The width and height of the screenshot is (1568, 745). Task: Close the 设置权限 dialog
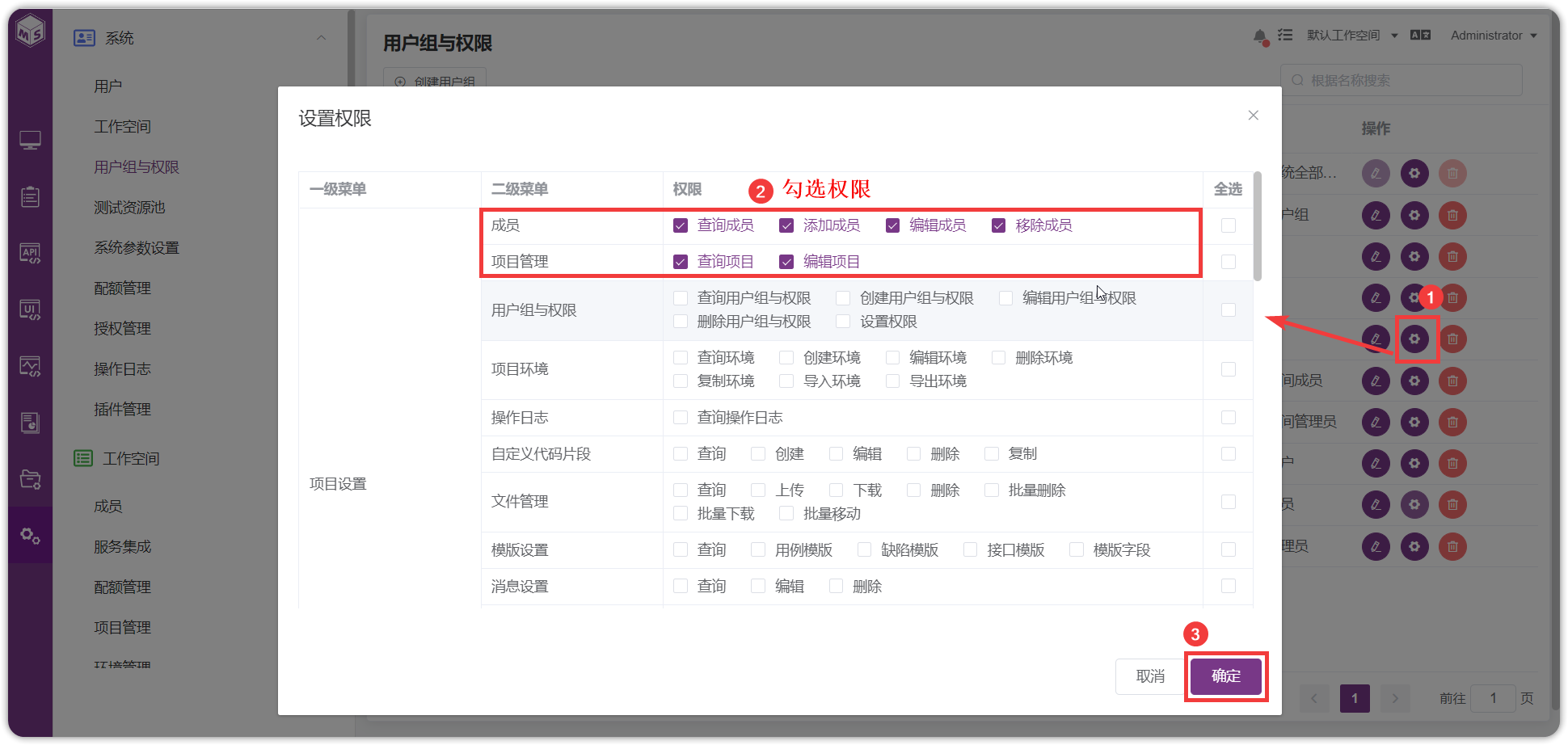[x=1253, y=116]
